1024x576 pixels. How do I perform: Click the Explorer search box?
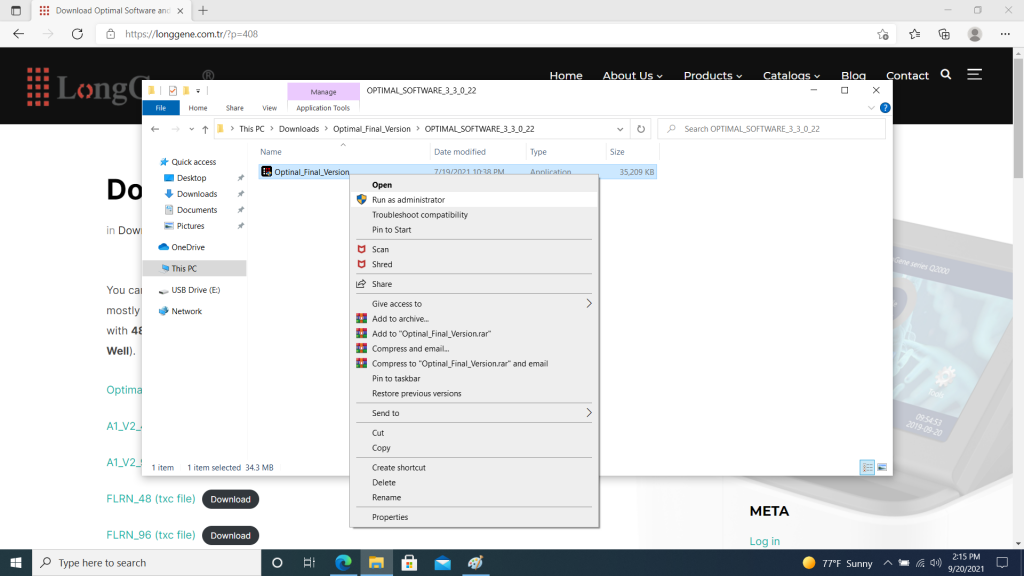tap(770, 129)
